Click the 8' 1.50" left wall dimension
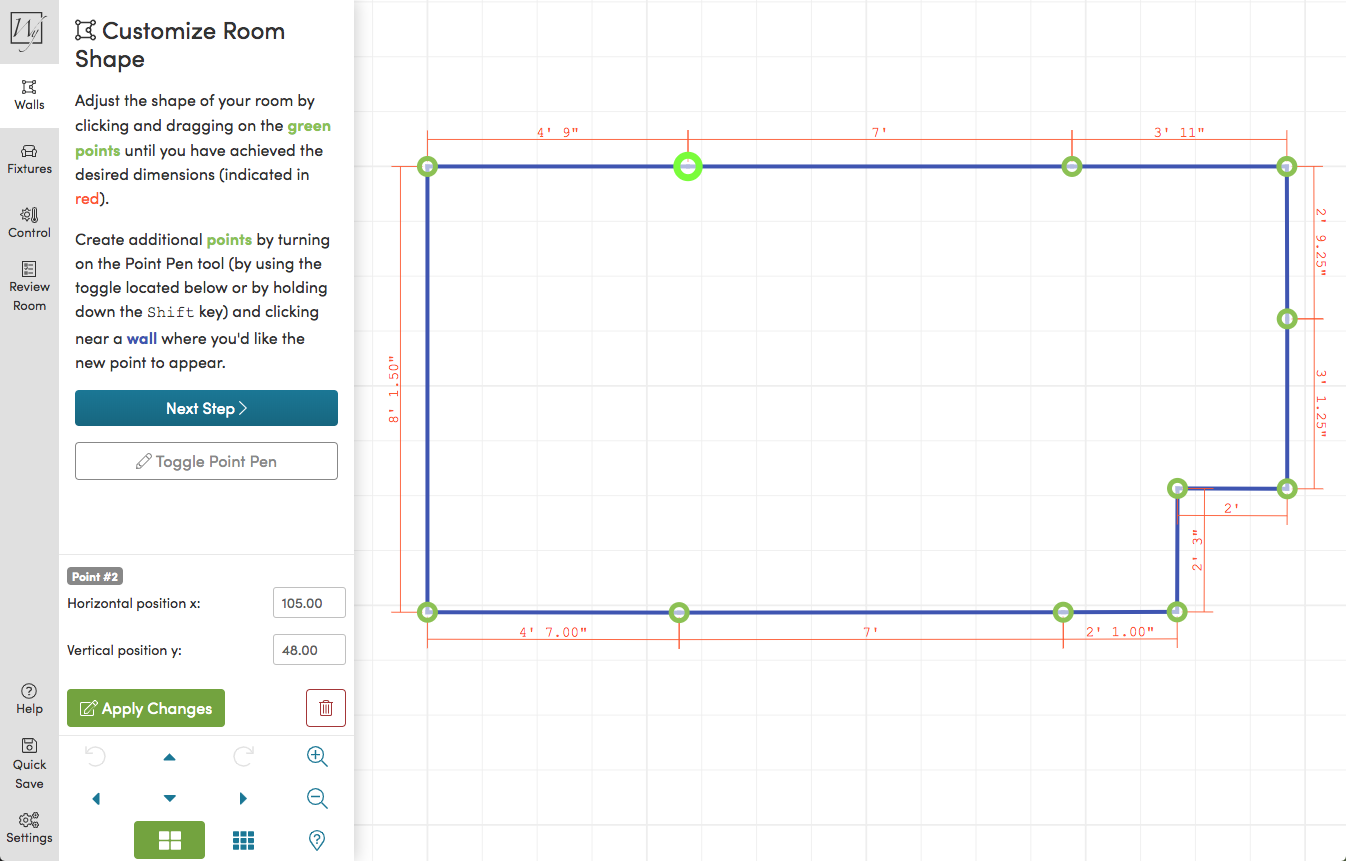The height and width of the screenshot is (861, 1346). click(x=394, y=391)
